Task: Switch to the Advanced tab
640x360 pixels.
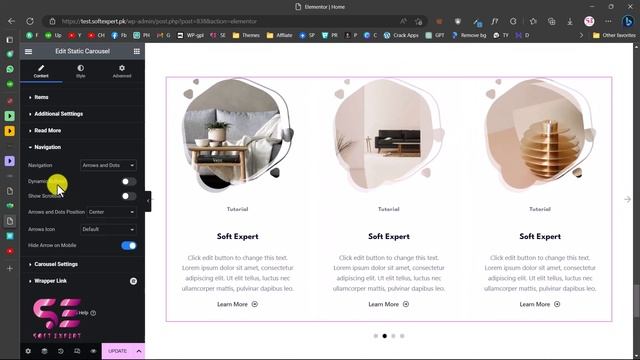Action: [122, 71]
